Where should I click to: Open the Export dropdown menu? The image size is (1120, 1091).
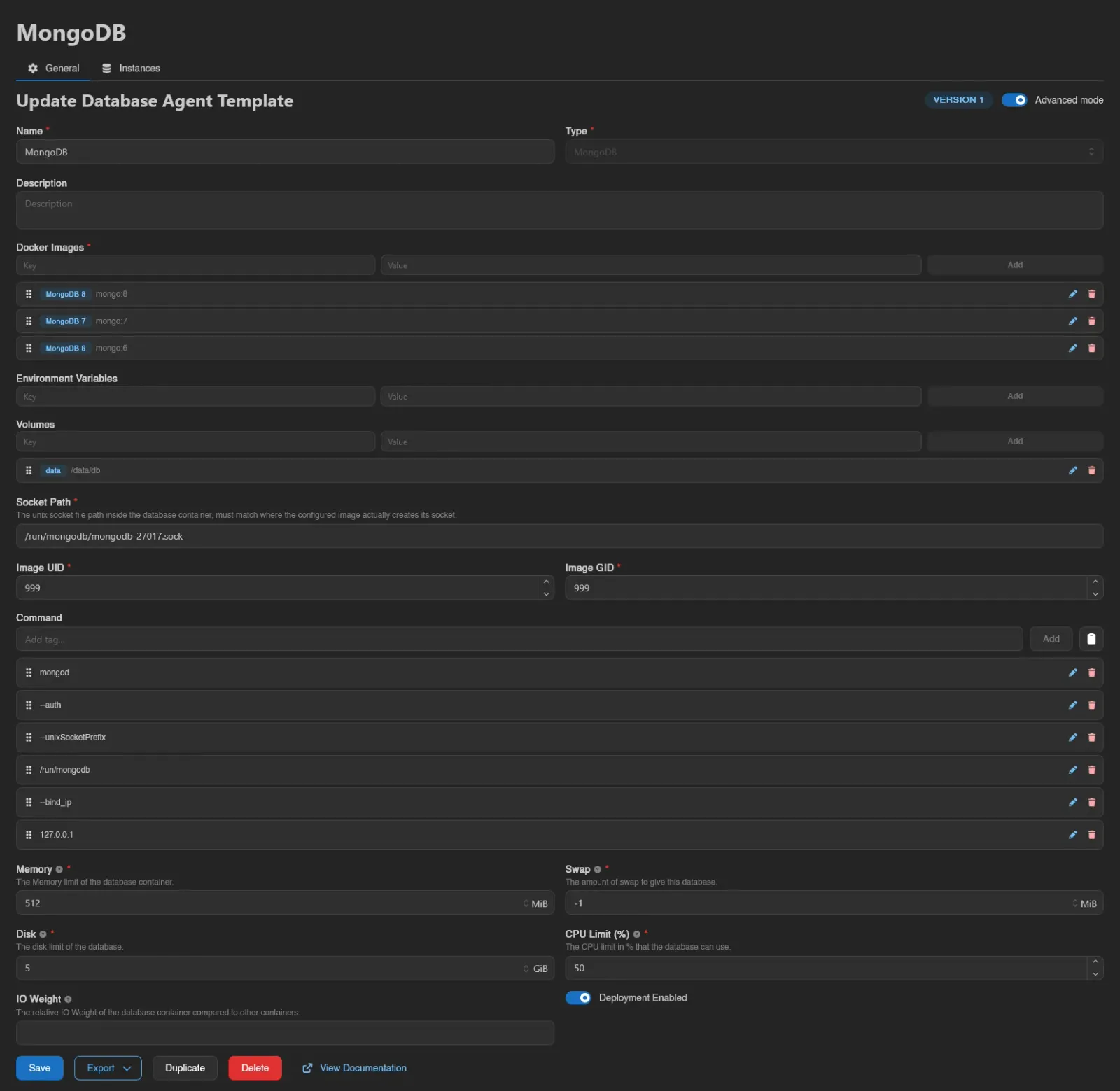click(x=108, y=1068)
